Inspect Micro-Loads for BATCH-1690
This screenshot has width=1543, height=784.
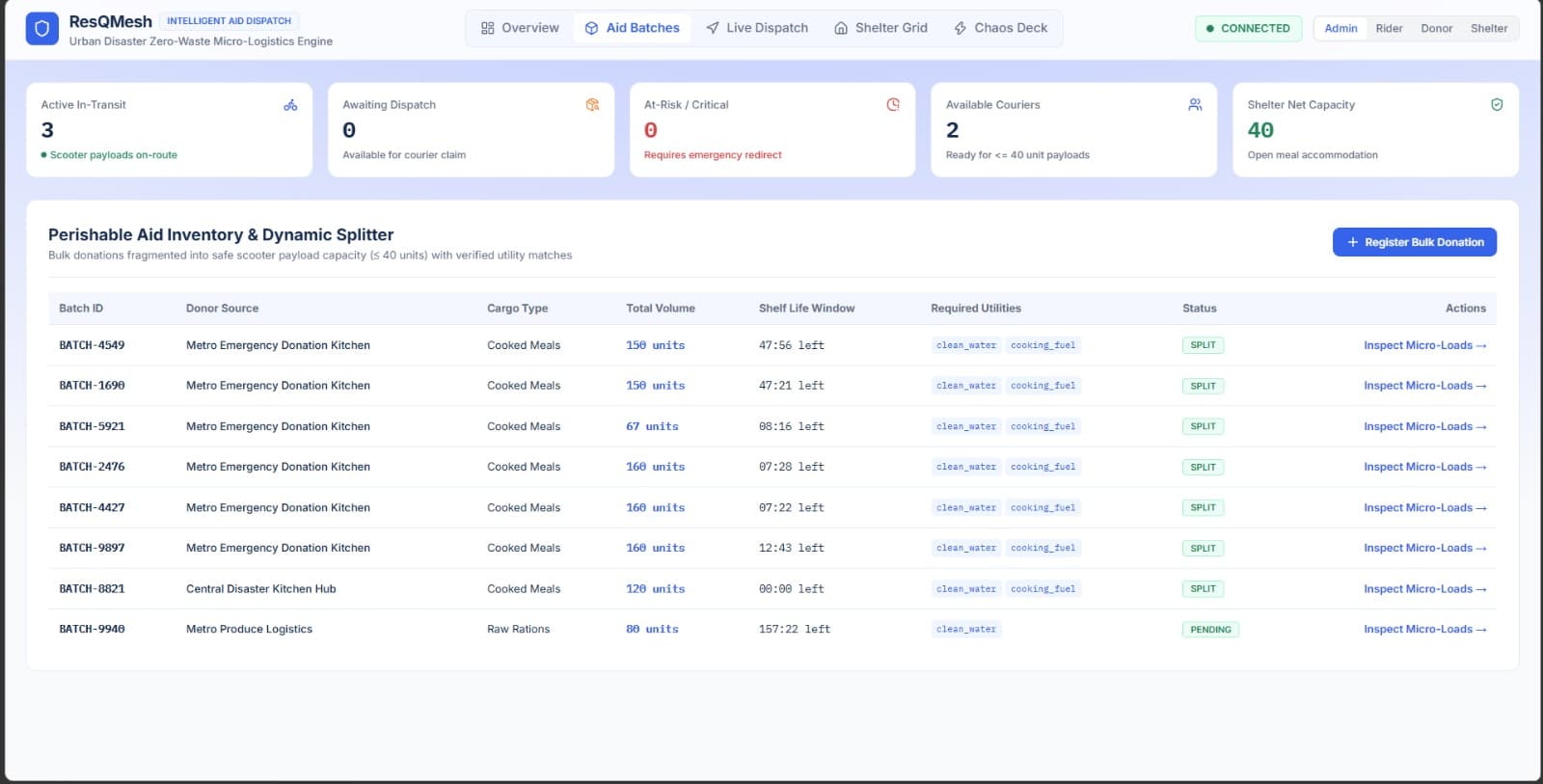pos(1424,386)
